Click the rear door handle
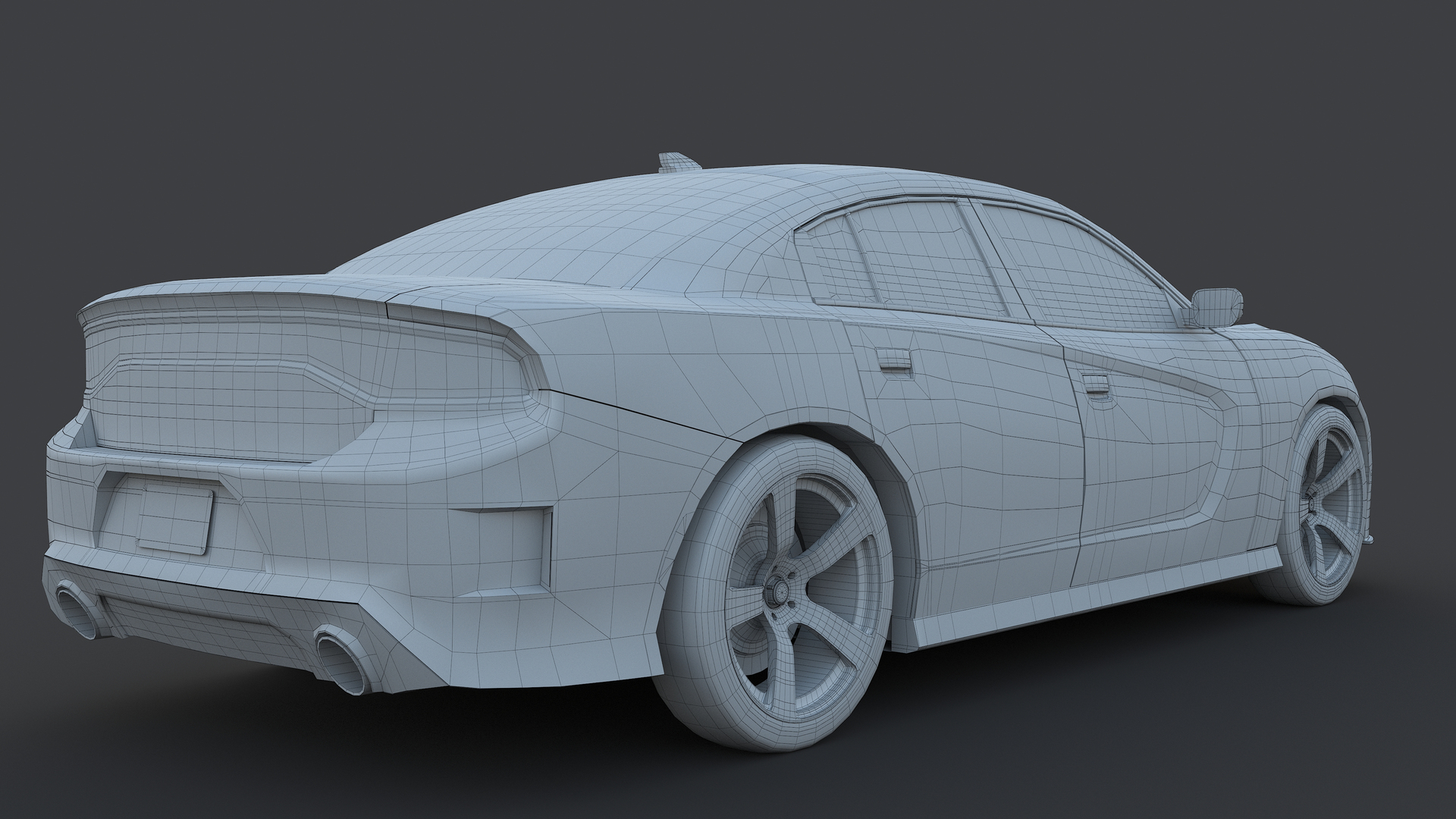The width and height of the screenshot is (1456, 819). click(x=894, y=361)
